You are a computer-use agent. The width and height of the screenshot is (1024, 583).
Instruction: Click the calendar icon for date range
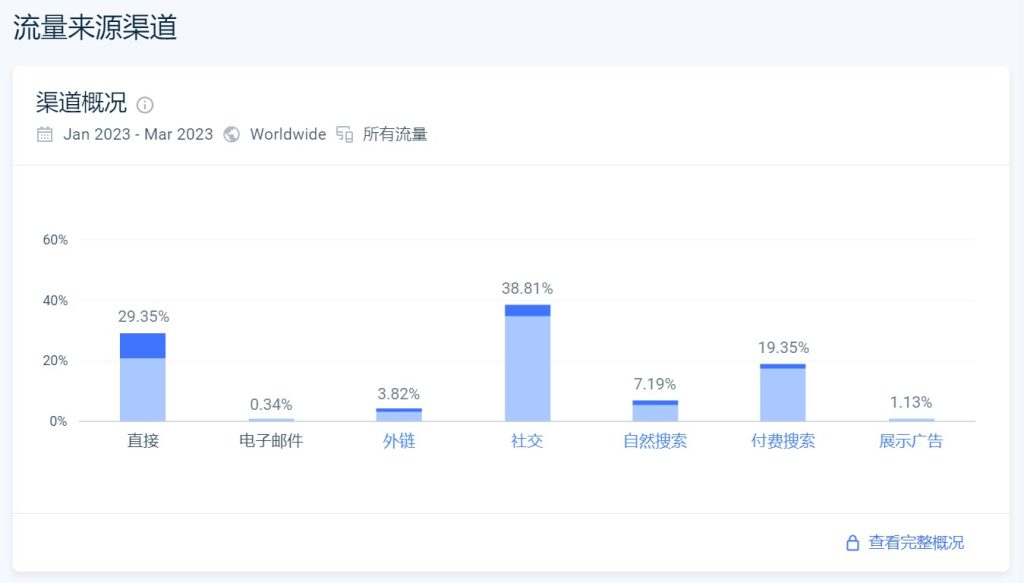[44, 134]
